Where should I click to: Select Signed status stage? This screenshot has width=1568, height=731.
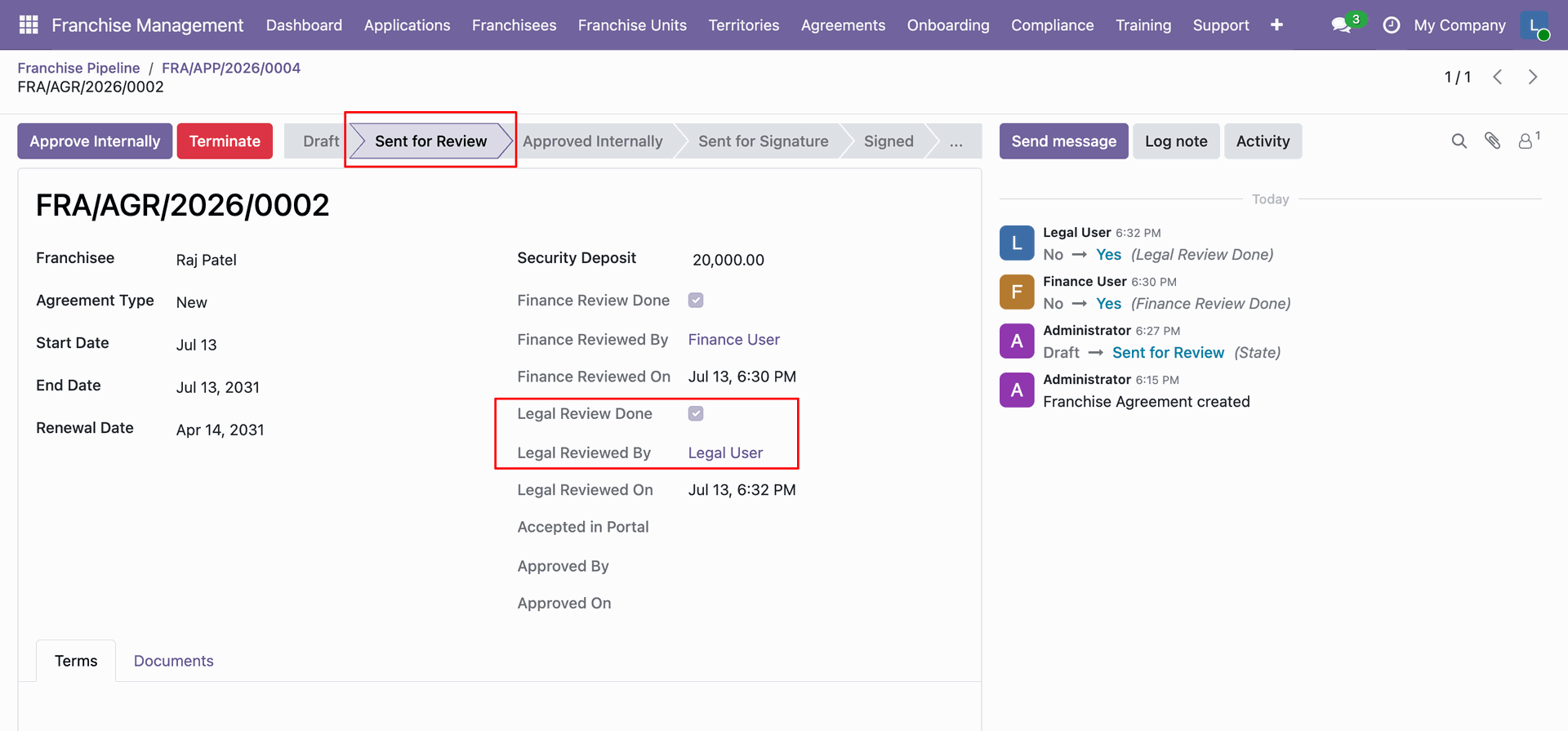[x=889, y=141]
